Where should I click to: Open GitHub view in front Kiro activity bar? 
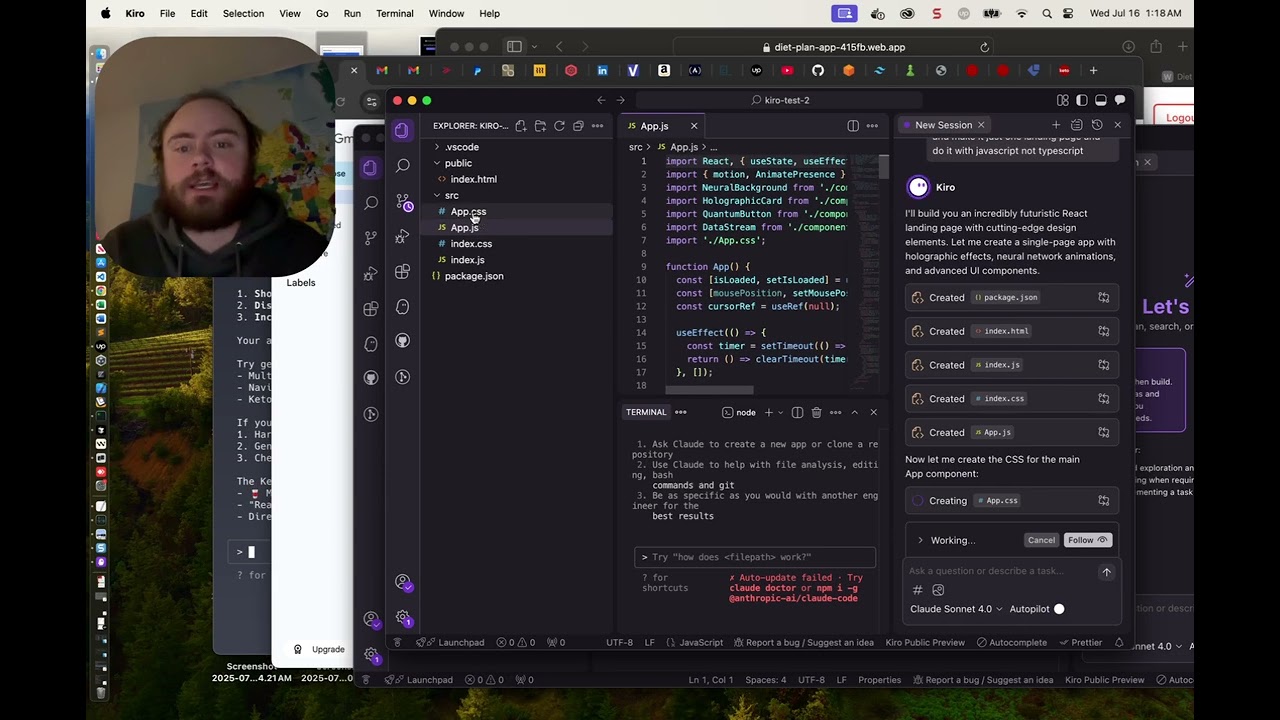pyautogui.click(x=402, y=341)
